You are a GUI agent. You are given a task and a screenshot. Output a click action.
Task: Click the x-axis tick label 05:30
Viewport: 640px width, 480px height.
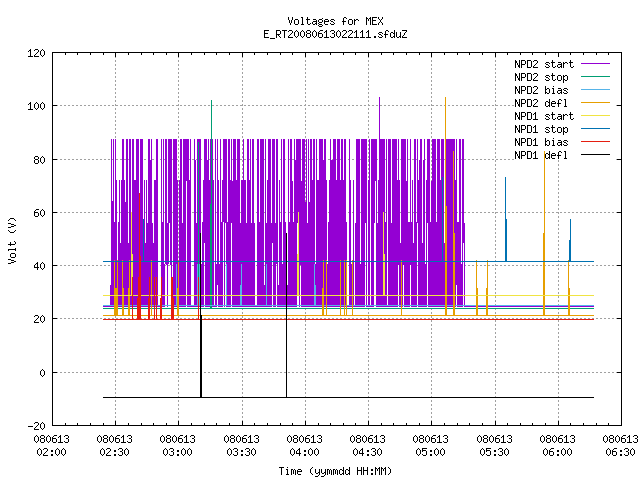(x=494, y=452)
